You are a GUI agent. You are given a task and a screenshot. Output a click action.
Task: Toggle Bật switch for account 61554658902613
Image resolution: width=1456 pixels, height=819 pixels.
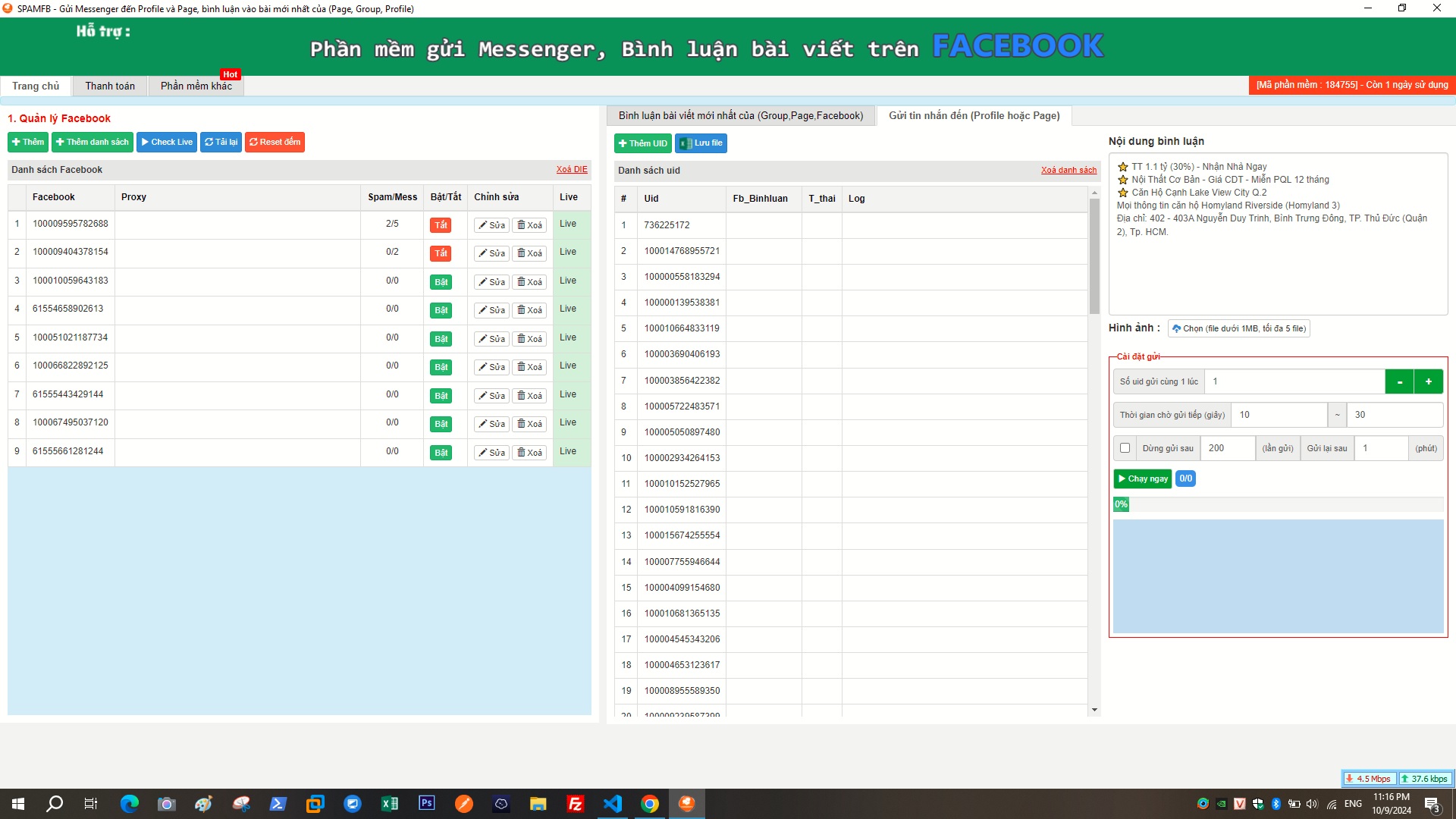(x=441, y=310)
